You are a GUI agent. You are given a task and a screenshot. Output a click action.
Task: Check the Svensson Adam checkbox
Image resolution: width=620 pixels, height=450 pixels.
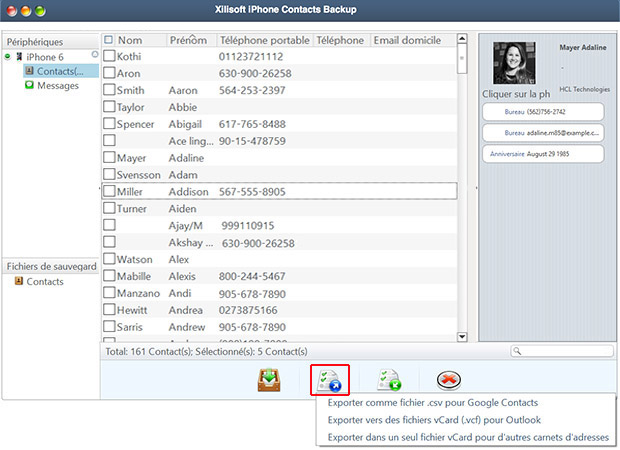pos(109,174)
